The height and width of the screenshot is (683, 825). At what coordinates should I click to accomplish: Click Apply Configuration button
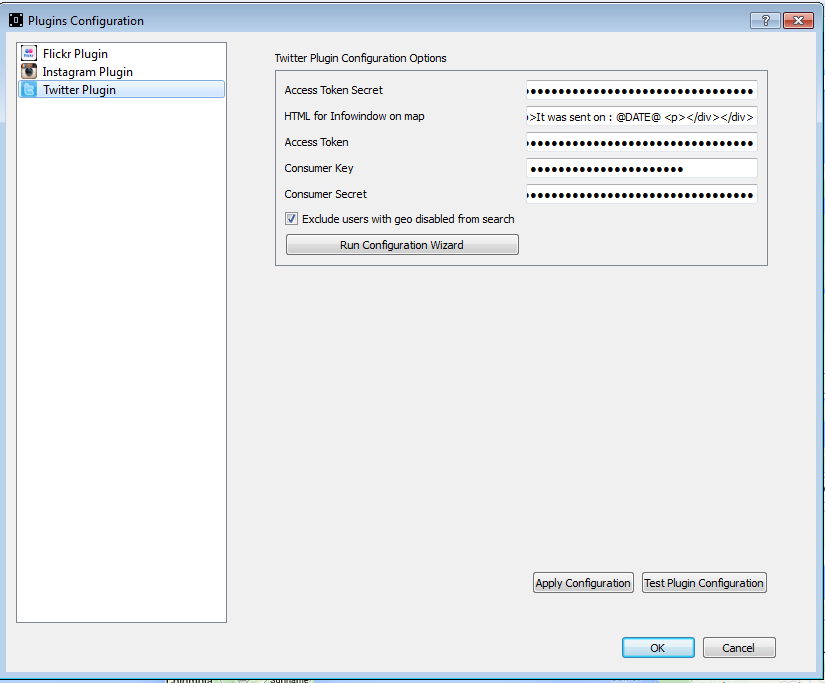click(583, 583)
